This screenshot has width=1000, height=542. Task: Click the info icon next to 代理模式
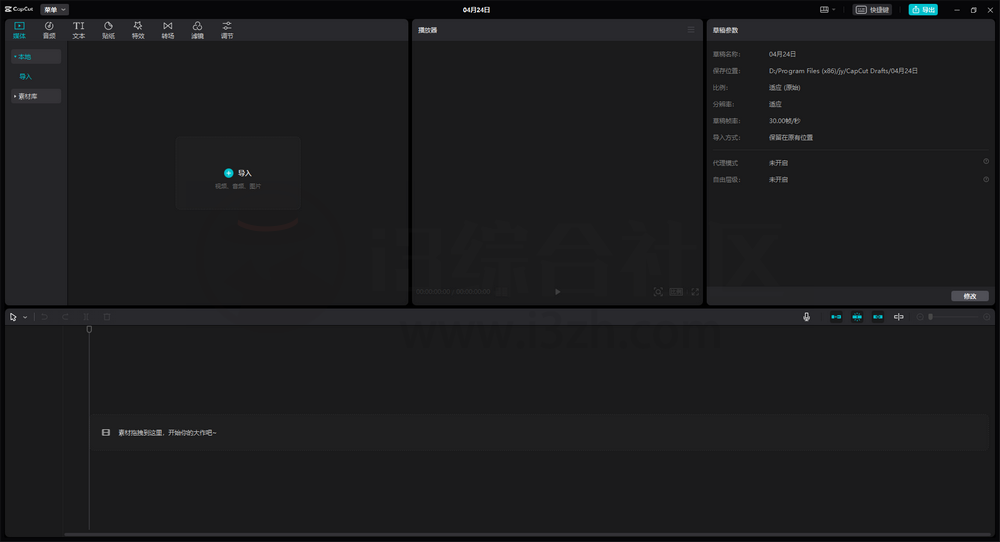(986, 162)
